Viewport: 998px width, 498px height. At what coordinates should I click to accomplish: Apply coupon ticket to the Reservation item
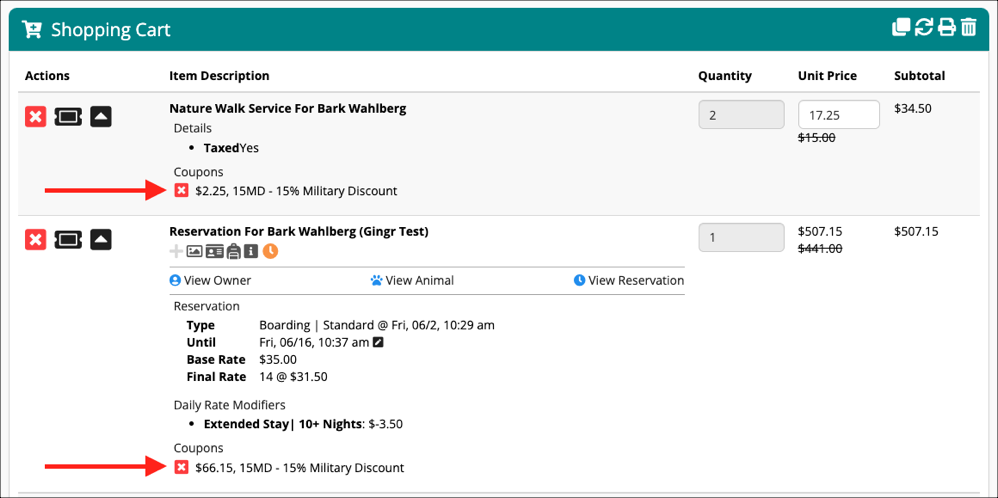69,239
